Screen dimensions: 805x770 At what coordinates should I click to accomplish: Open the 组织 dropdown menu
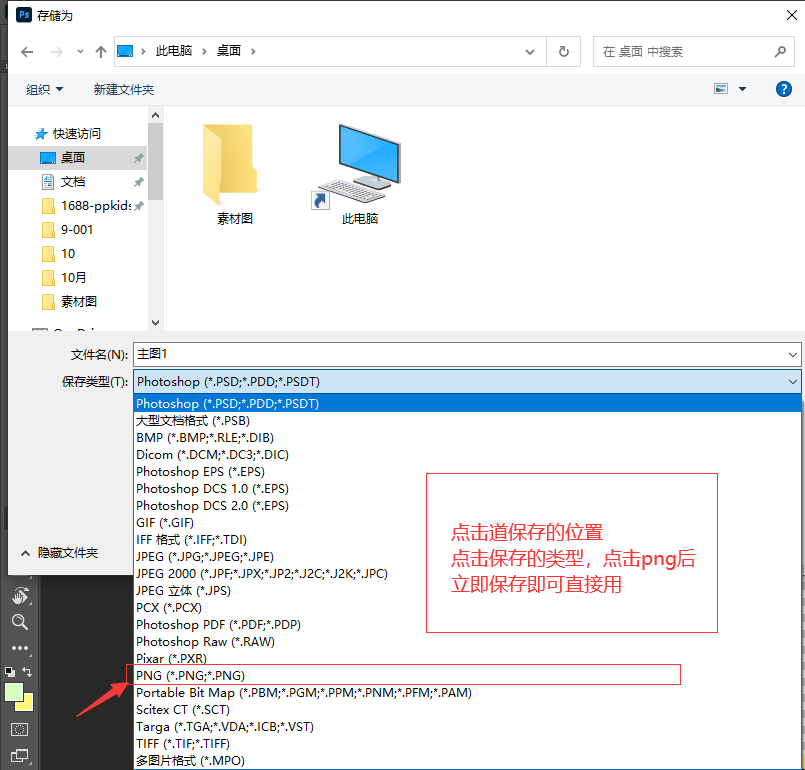(45, 90)
